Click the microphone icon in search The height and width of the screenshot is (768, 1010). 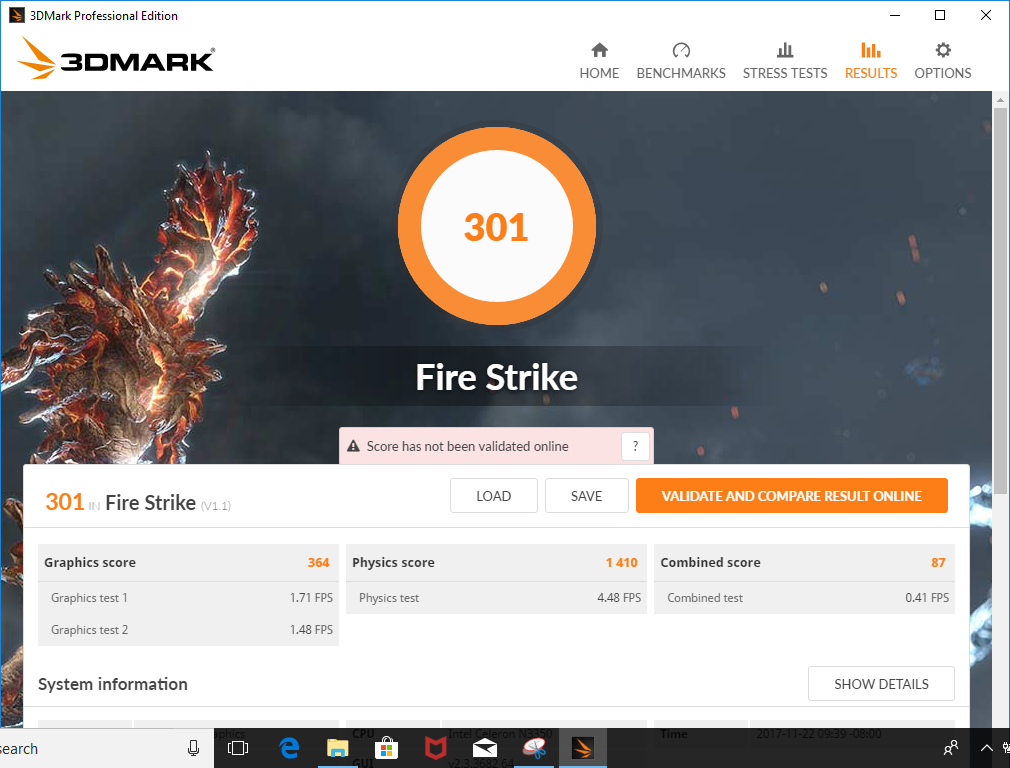pos(193,748)
